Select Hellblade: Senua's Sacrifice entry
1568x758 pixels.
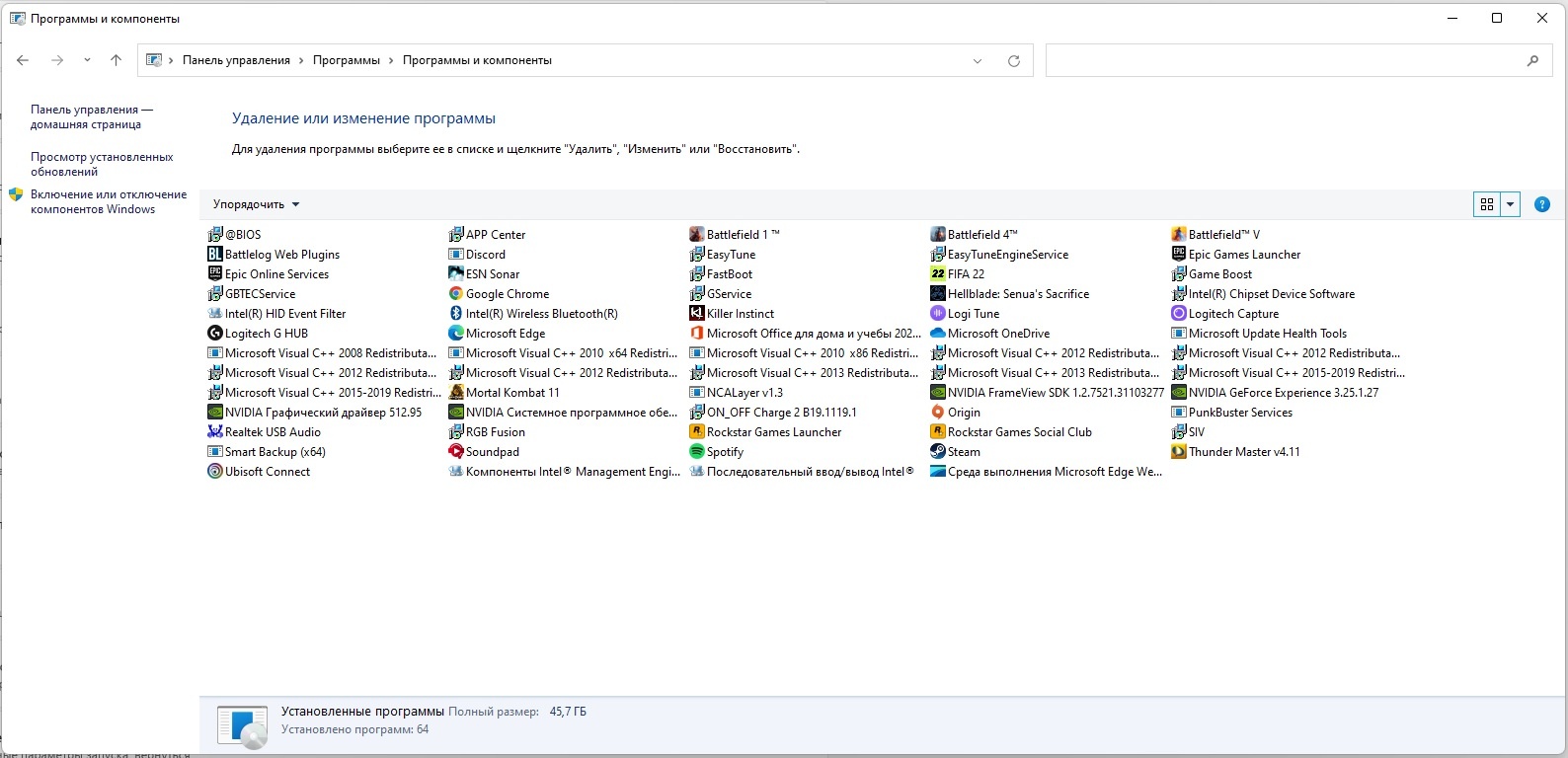pyautogui.click(x=1010, y=294)
